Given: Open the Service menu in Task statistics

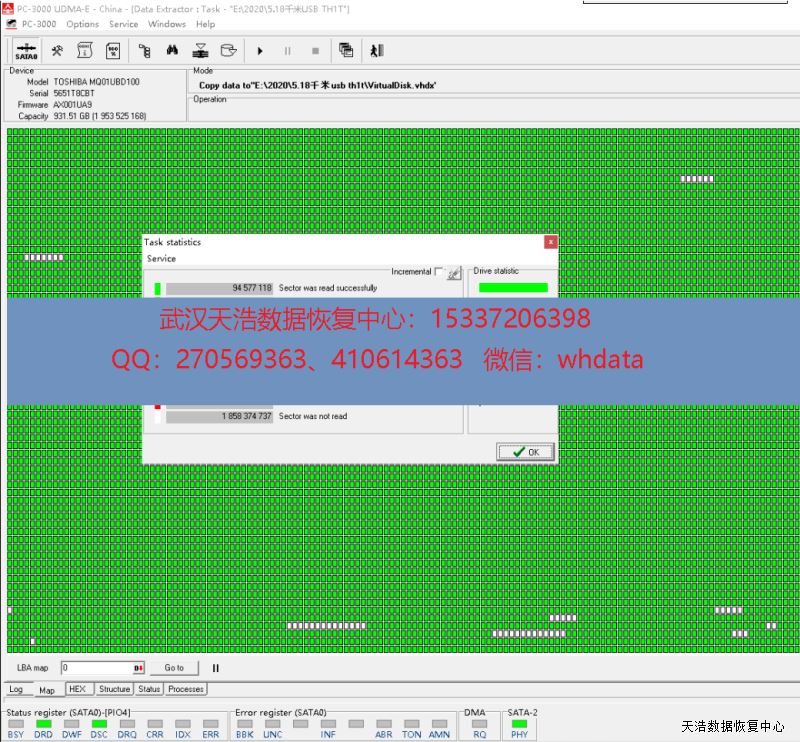Looking at the screenshot, I should (161, 259).
